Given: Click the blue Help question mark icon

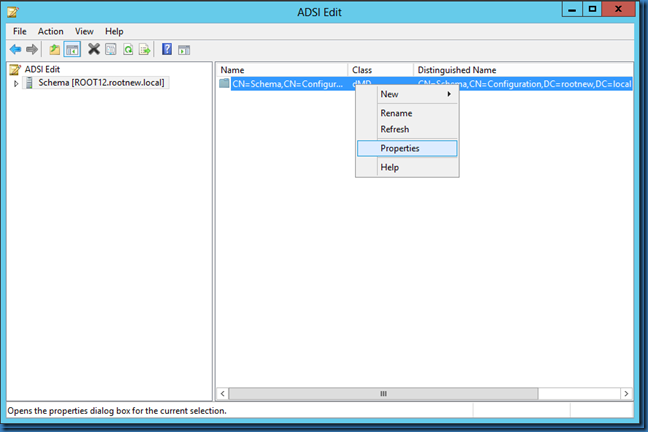Looking at the screenshot, I should pyautogui.click(x=167, y=49).
